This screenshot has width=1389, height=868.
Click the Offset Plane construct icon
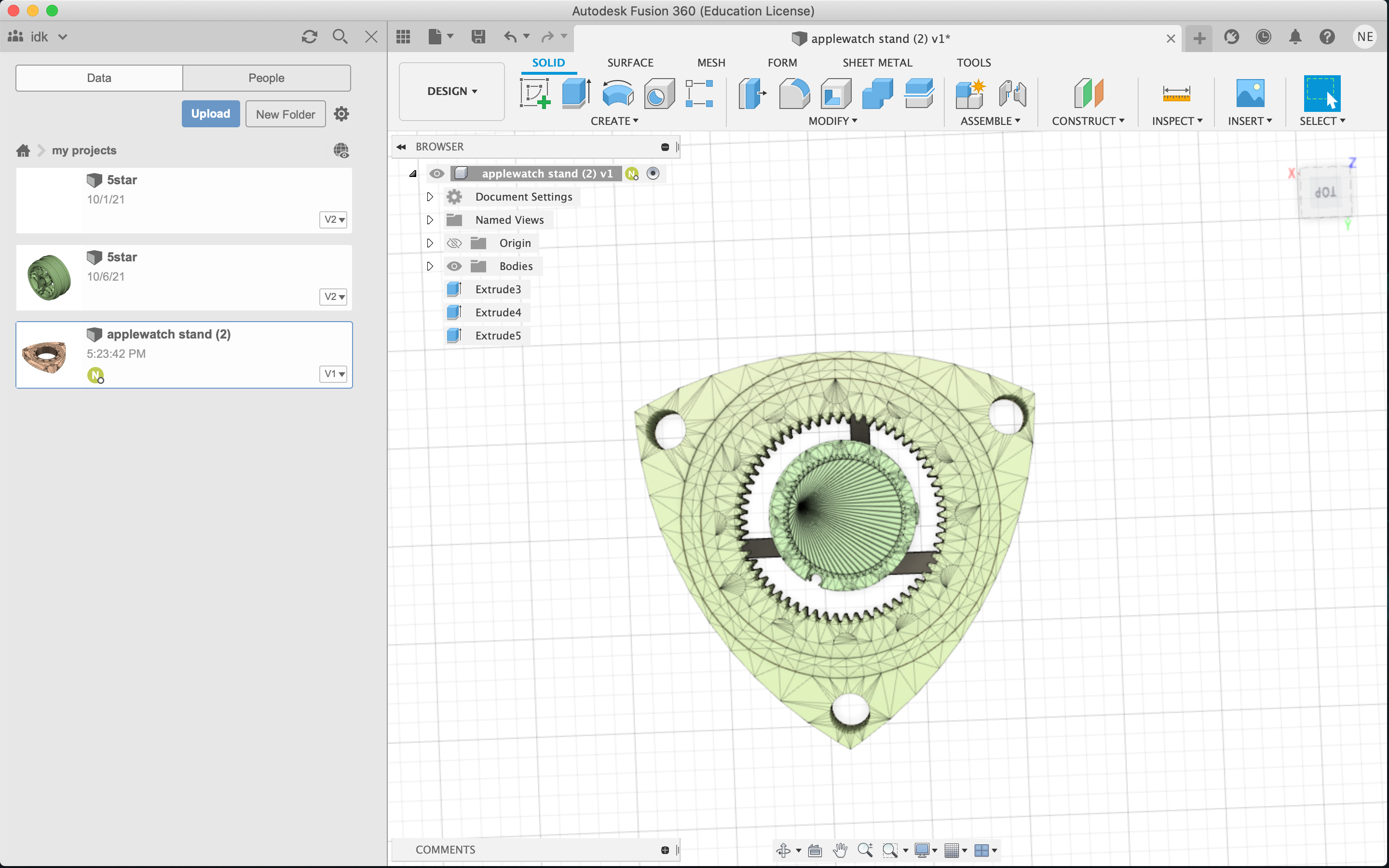tap(1088, 93)
